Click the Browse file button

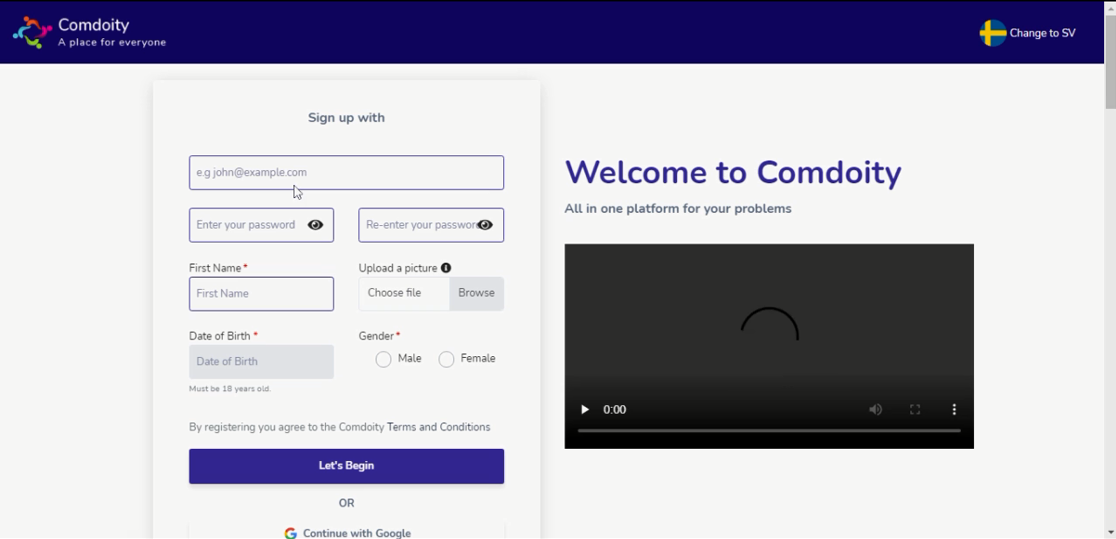coord(476,293)
